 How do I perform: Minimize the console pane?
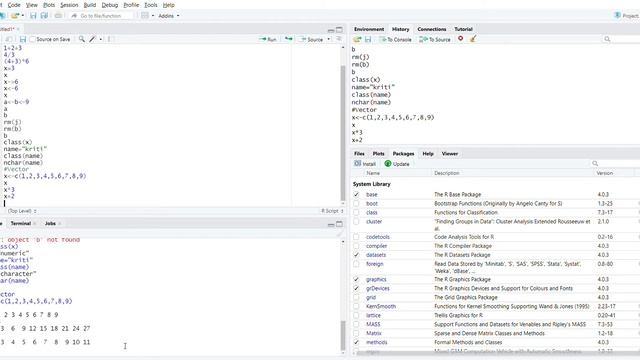coord(331,224)
